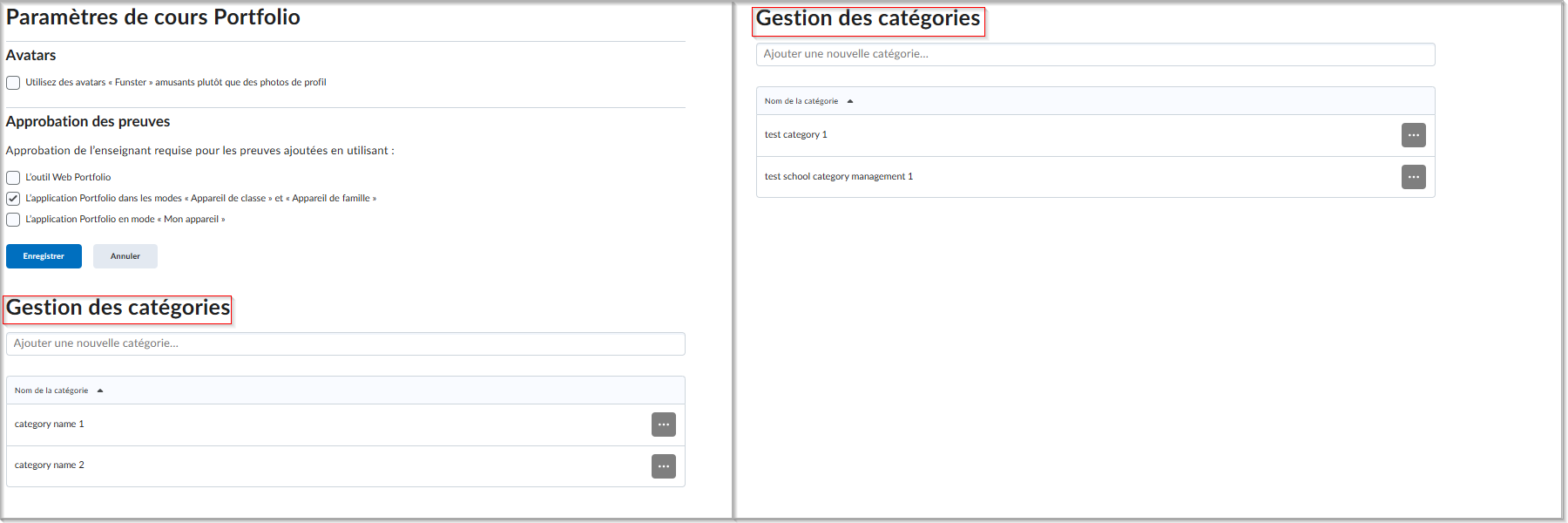The image size is (1568, 523).
Task: Check L'outil Web Portfolio option
Action: 13,178
